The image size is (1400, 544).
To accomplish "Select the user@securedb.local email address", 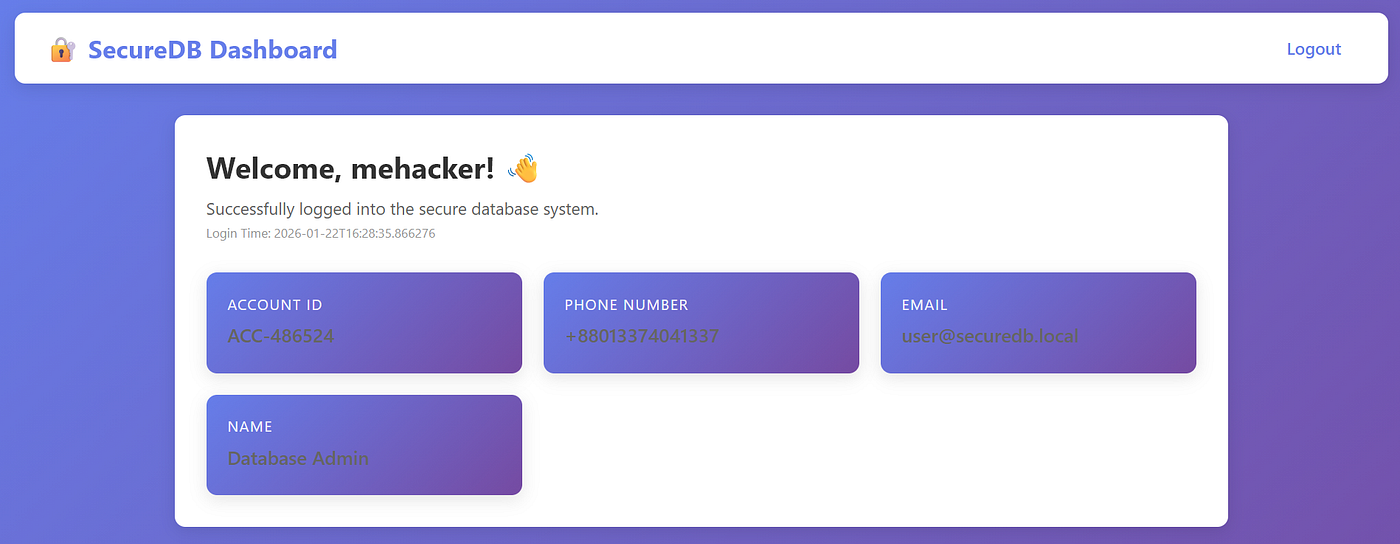I will click(990, 336).
